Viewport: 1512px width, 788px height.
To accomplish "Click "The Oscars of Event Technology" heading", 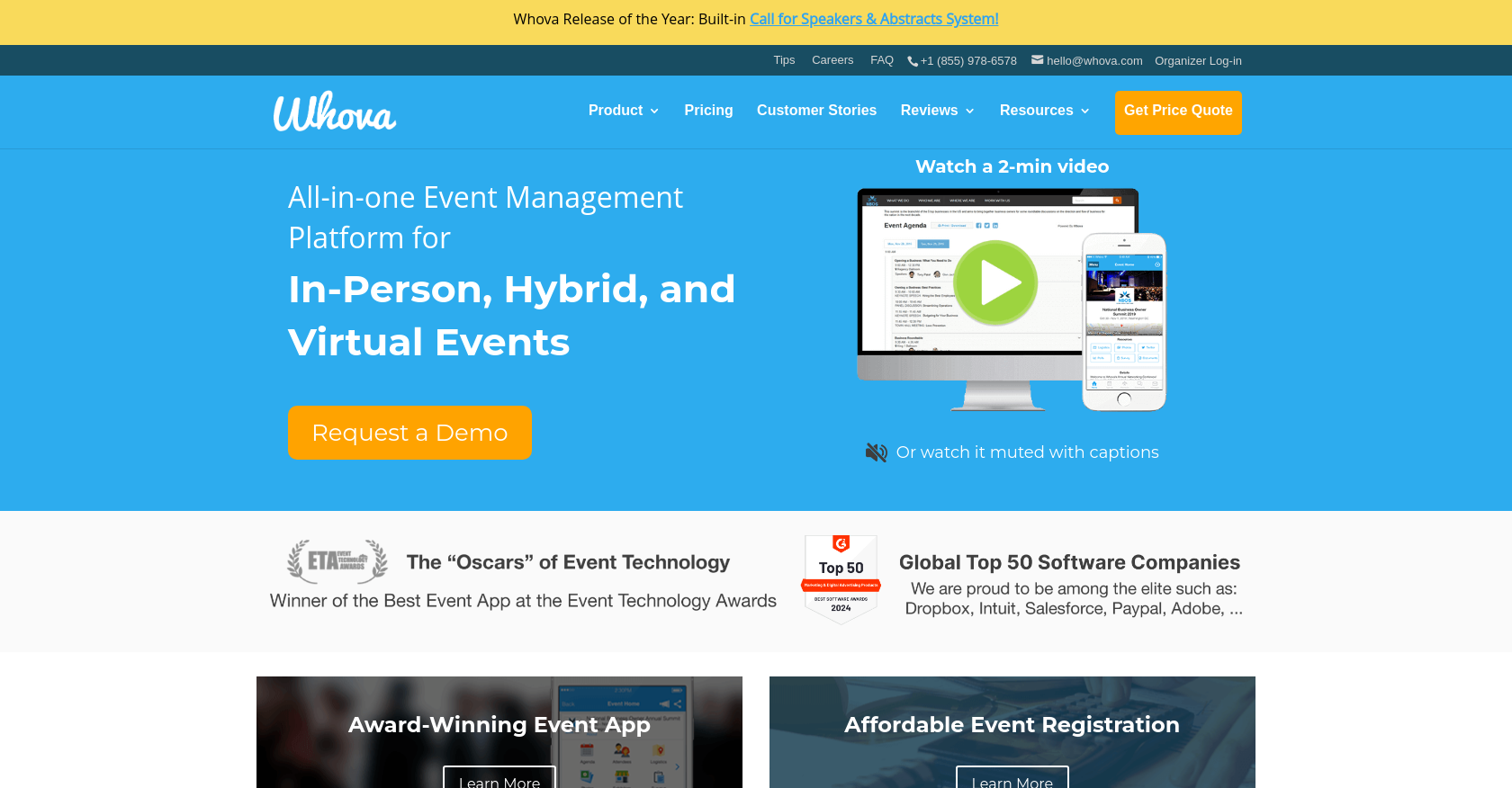I will click(568, 562).
